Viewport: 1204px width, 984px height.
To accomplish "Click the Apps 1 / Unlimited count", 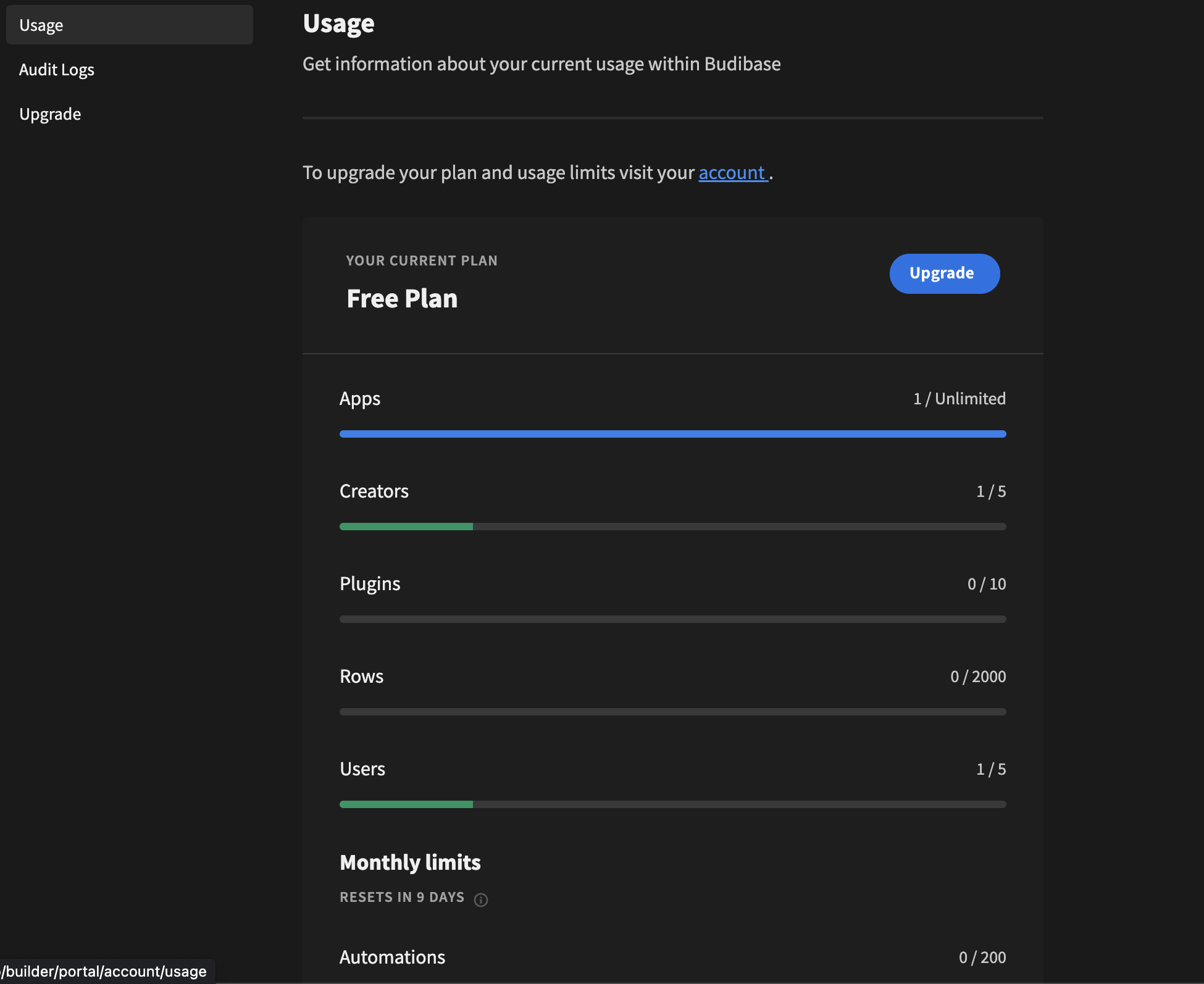I will click(959, 399).
